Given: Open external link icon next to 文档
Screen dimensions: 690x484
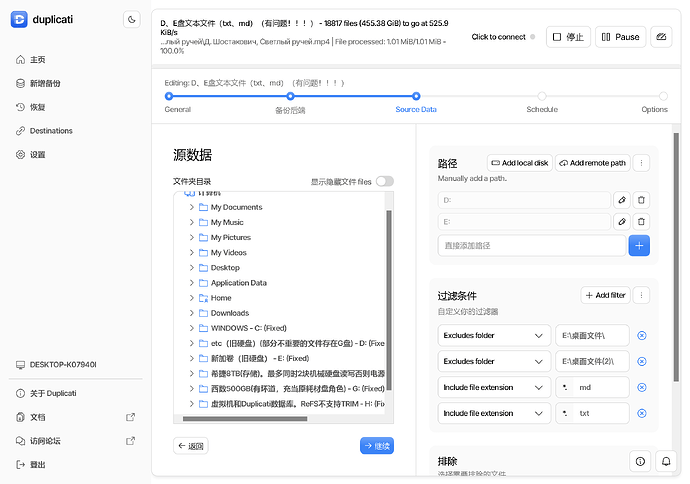Looking at the screenshot, I should pyautogui.click(x=130, y=417).
